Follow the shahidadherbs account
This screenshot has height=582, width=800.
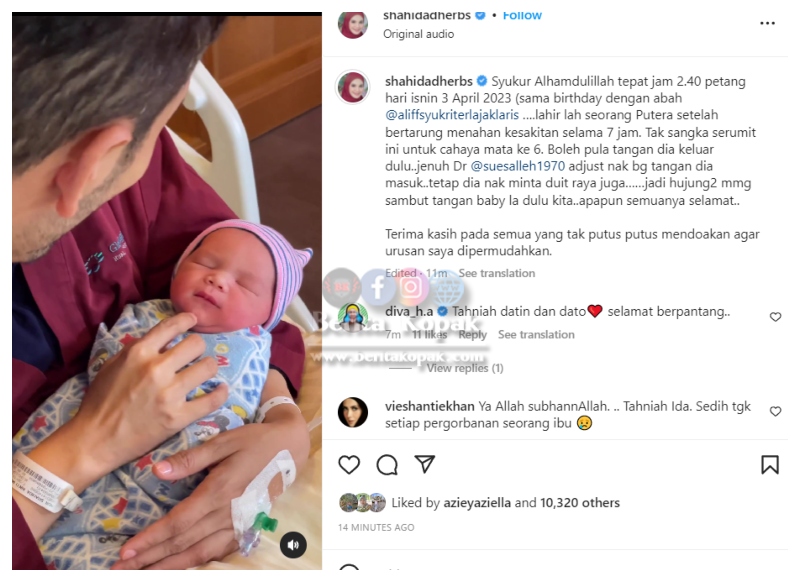[x=522, y=16]
